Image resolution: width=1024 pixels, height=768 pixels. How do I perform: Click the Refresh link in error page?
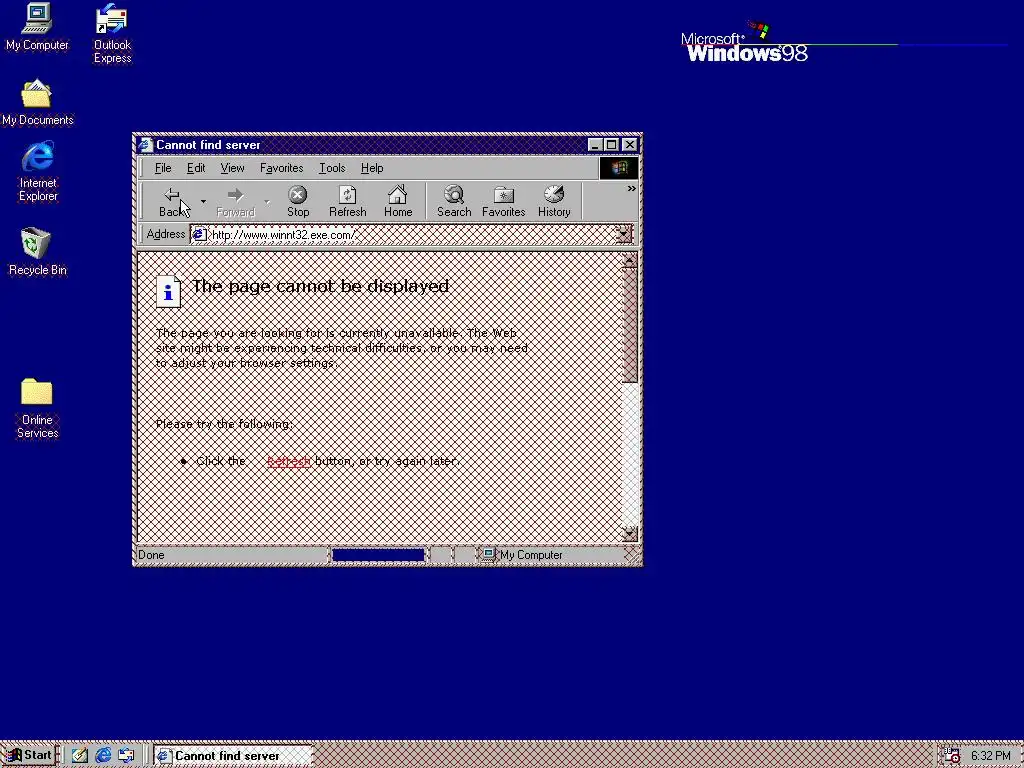[x=289, y=461]
